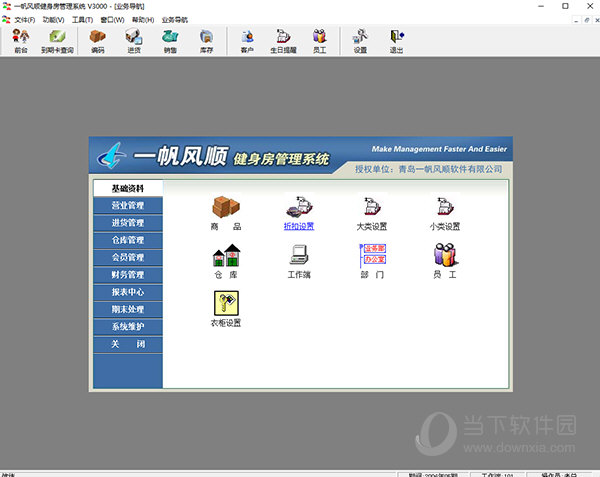
Task: Open the 文件(F) menu
Action: coord(24,20)
